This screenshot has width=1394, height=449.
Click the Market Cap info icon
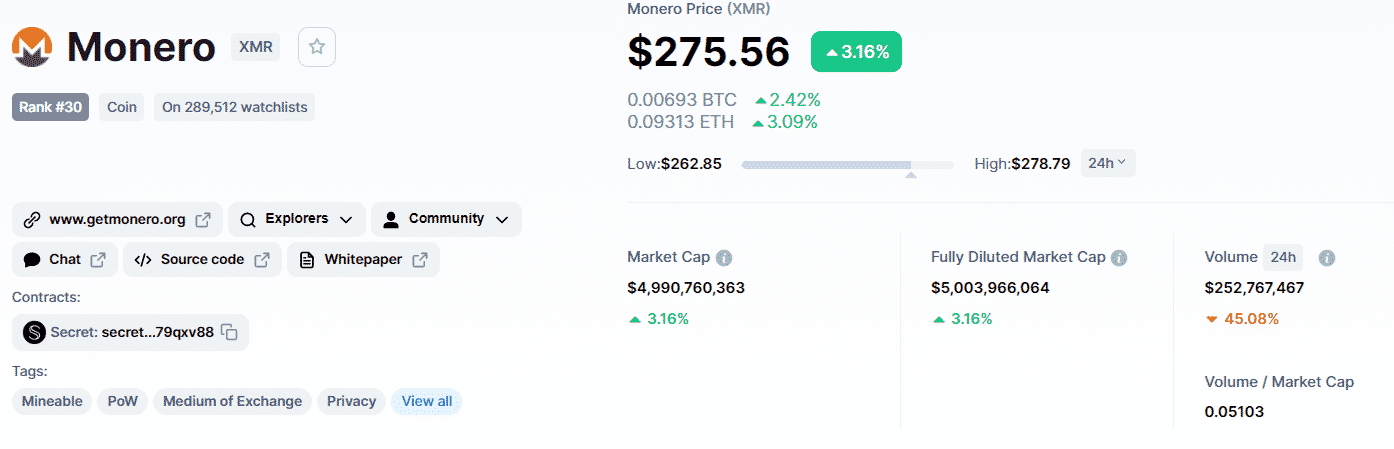pyautogui.click(x=724, y=257)
